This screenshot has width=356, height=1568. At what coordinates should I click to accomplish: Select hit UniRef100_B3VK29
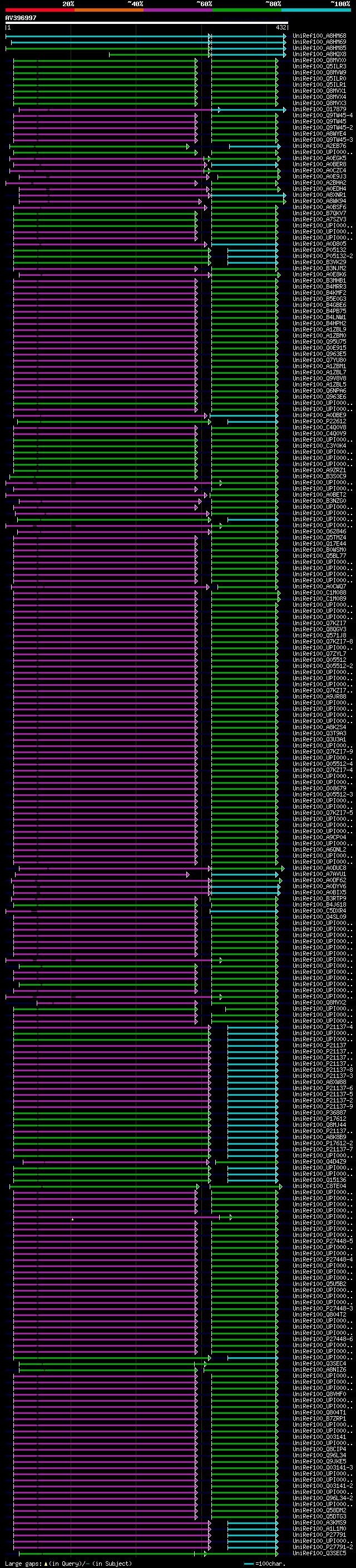coord(319,263)
